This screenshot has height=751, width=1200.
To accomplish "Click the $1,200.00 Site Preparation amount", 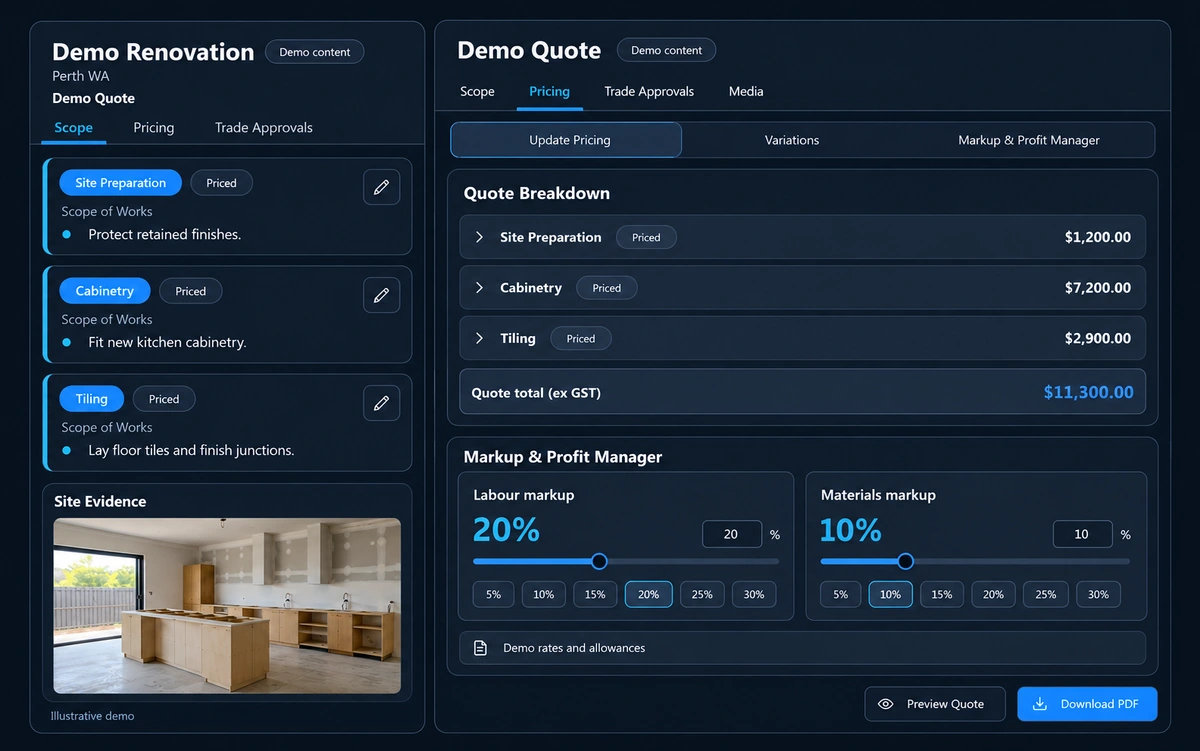I will 1098,237.
